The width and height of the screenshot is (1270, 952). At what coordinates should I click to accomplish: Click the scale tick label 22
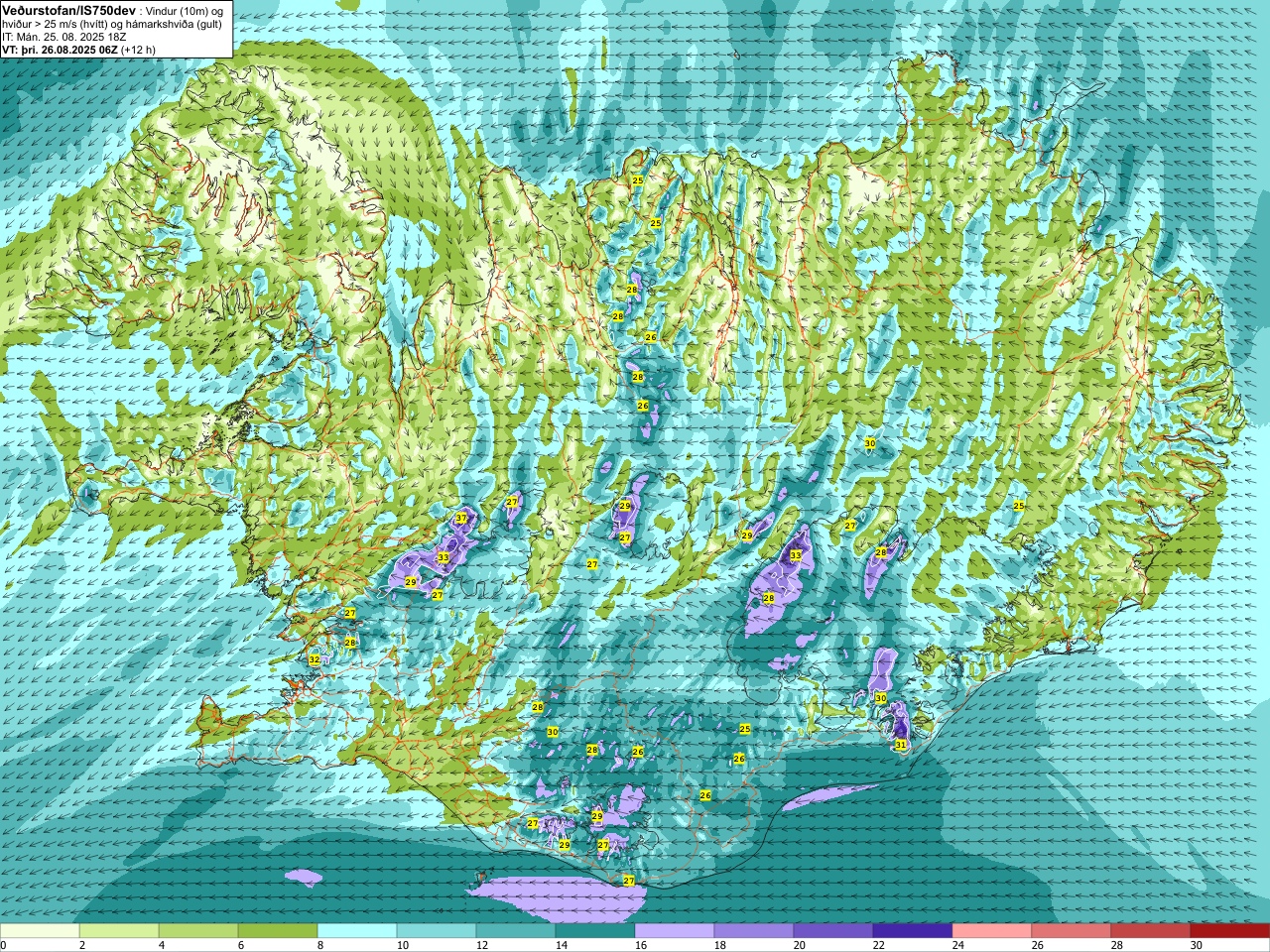[878, 945]
